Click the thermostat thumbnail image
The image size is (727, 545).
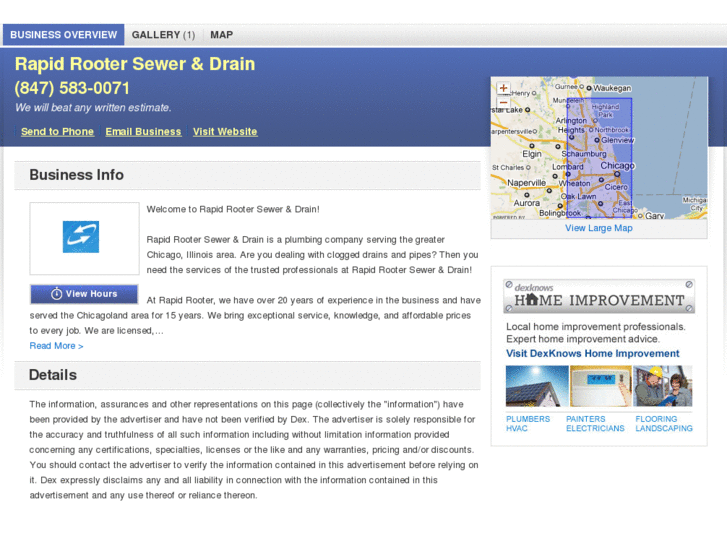(x=600, y=386)
